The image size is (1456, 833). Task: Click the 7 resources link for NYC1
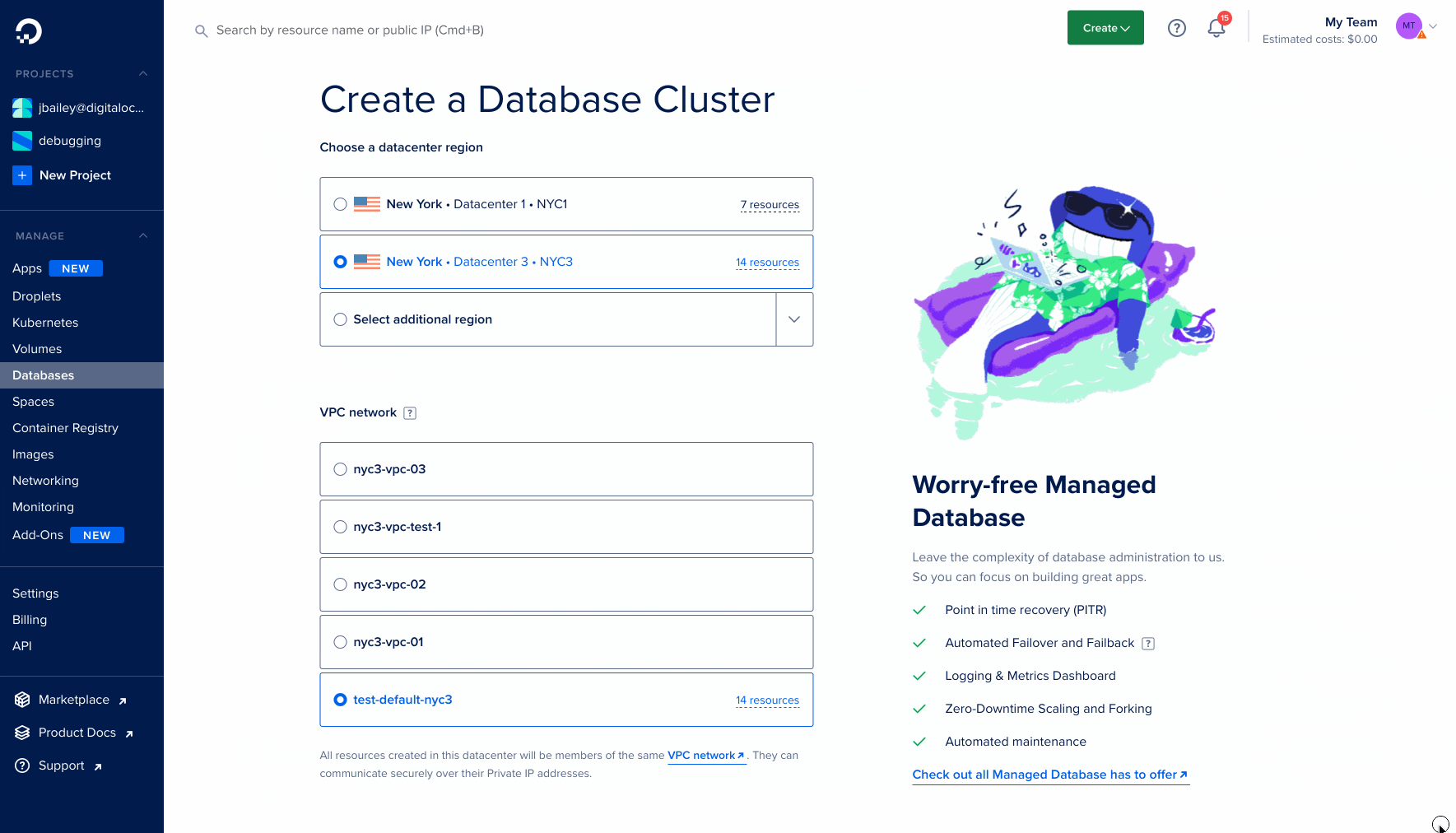pos(770,205)
